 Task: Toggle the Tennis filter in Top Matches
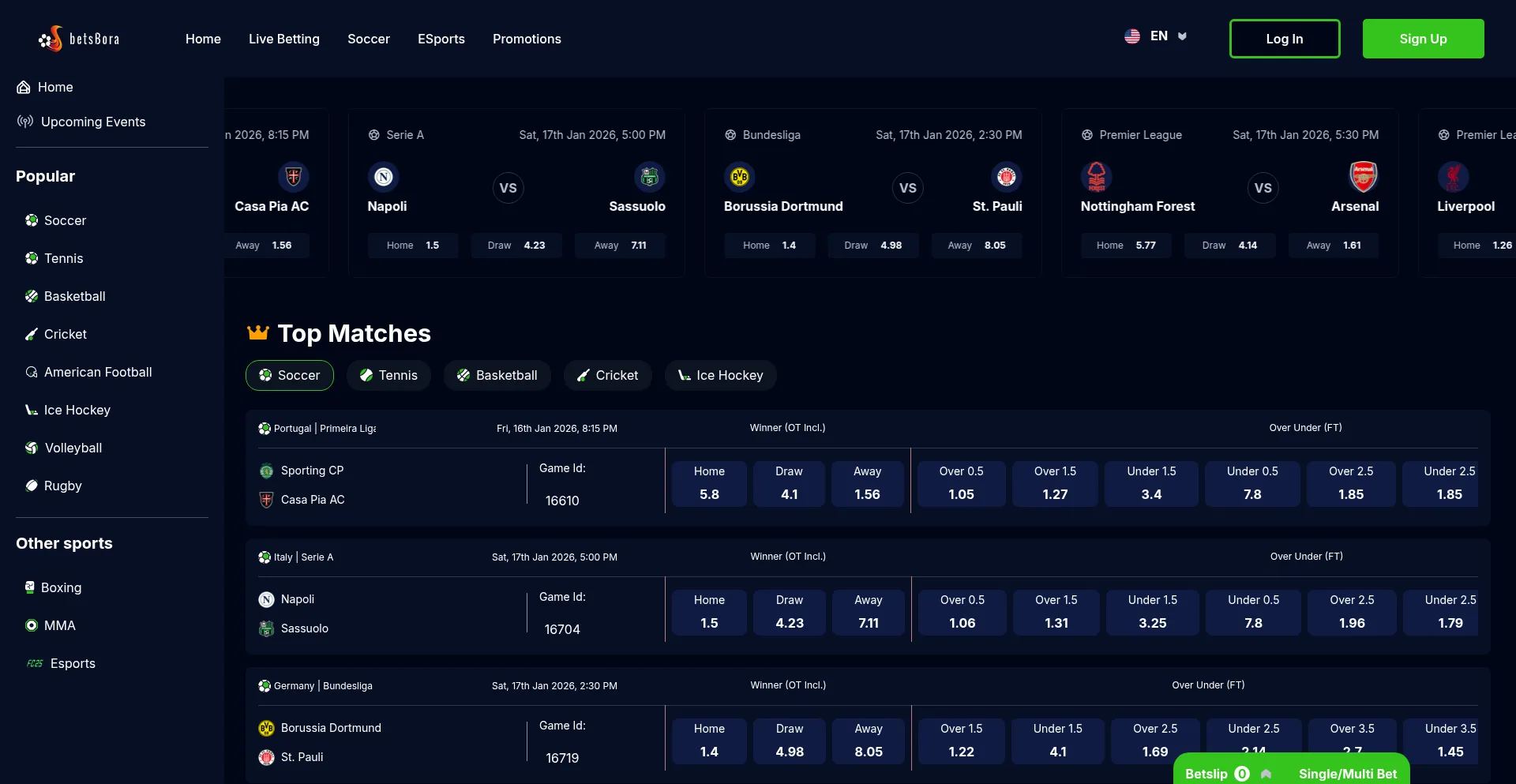388,375
